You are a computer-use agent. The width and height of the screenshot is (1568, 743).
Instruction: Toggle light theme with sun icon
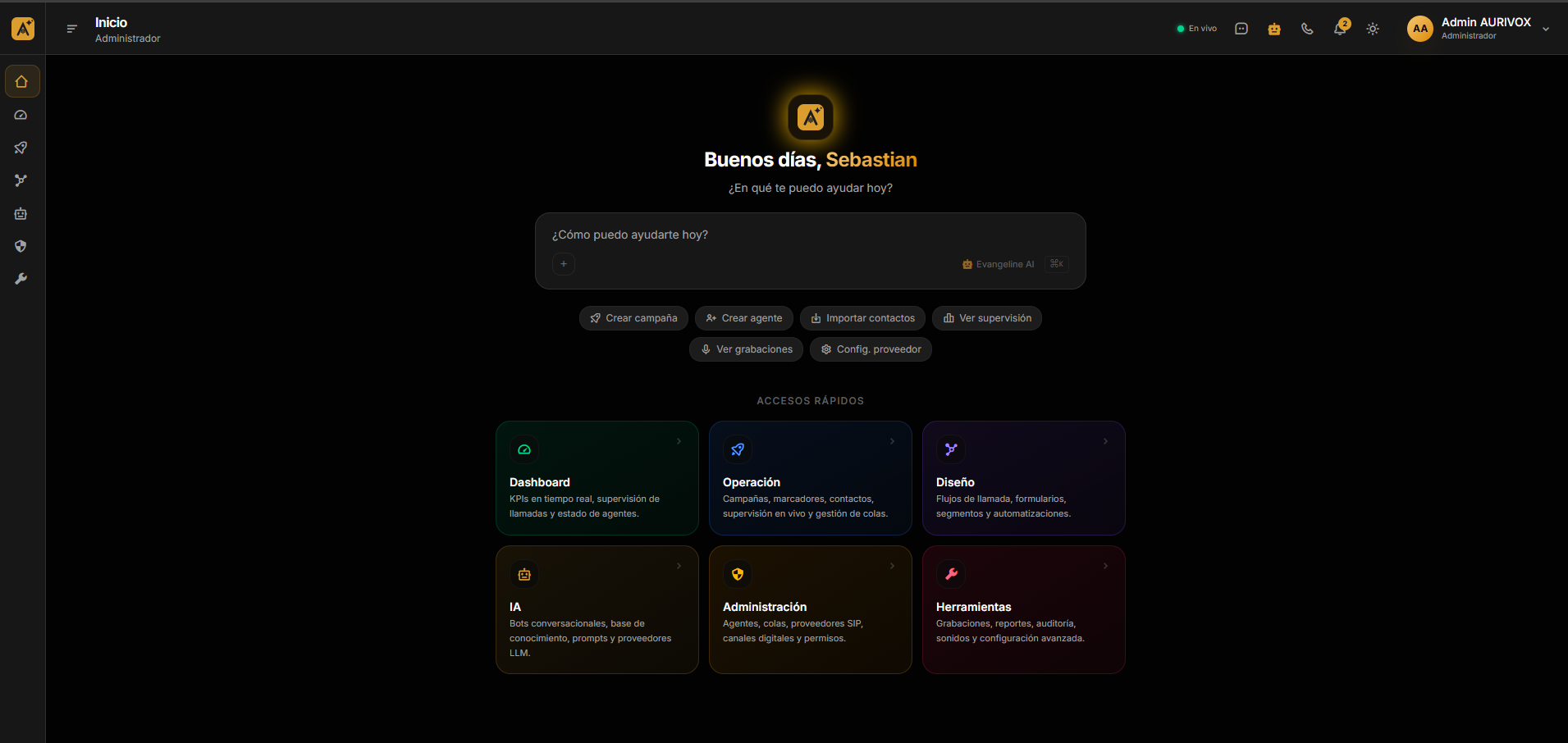click(1373, 29)
